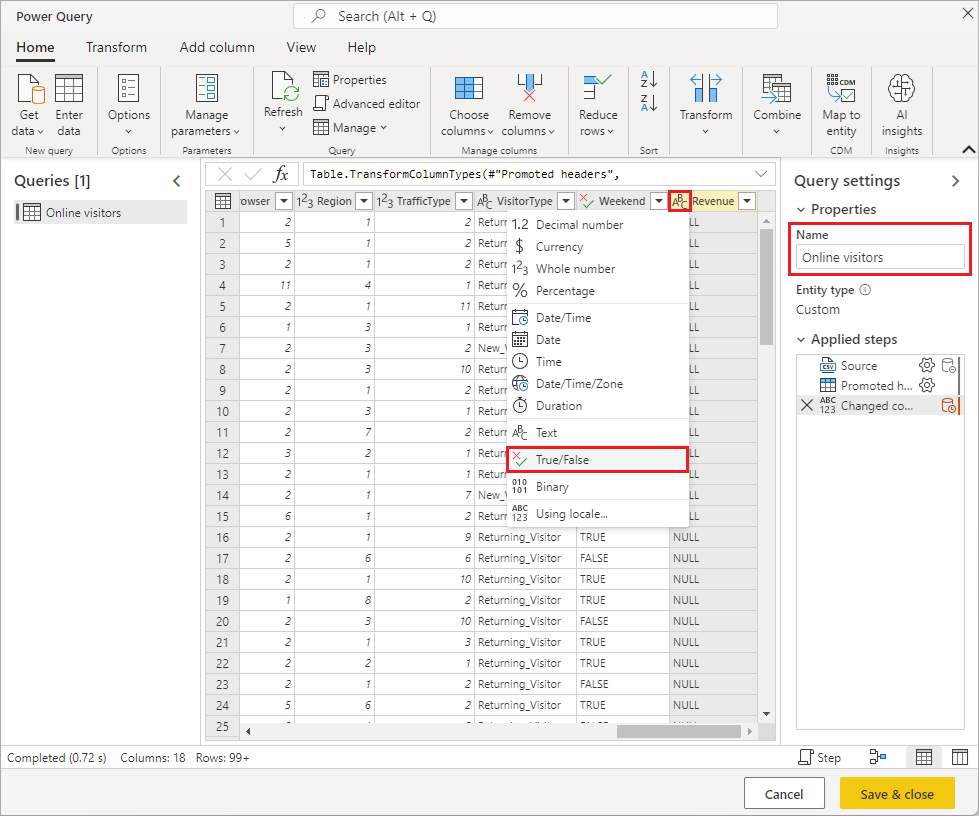Cancel the formula bar edit (X)
The height and width of the screenshot is (816, 979).
coord(225,174)
